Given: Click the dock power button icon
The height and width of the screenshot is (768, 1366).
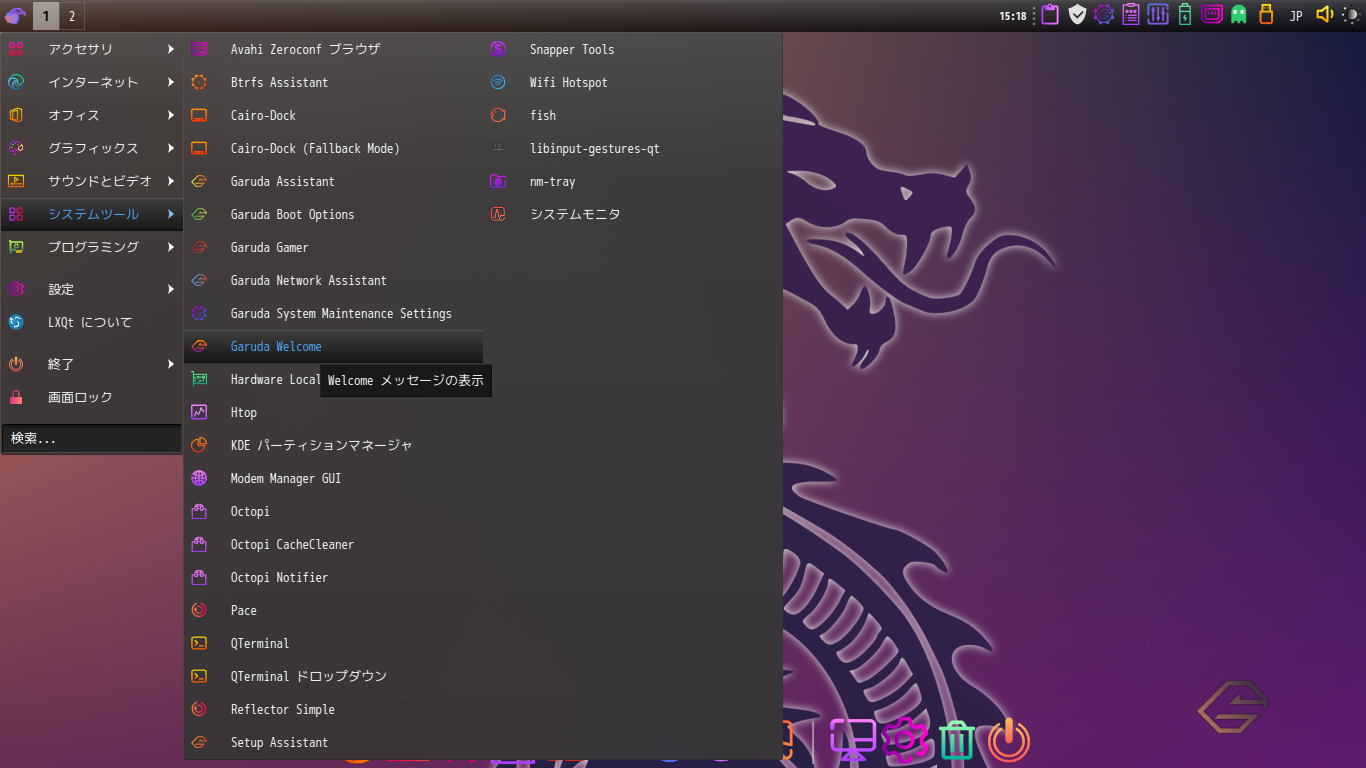Looking at the screenshot, I should (x=1009, y=741).
